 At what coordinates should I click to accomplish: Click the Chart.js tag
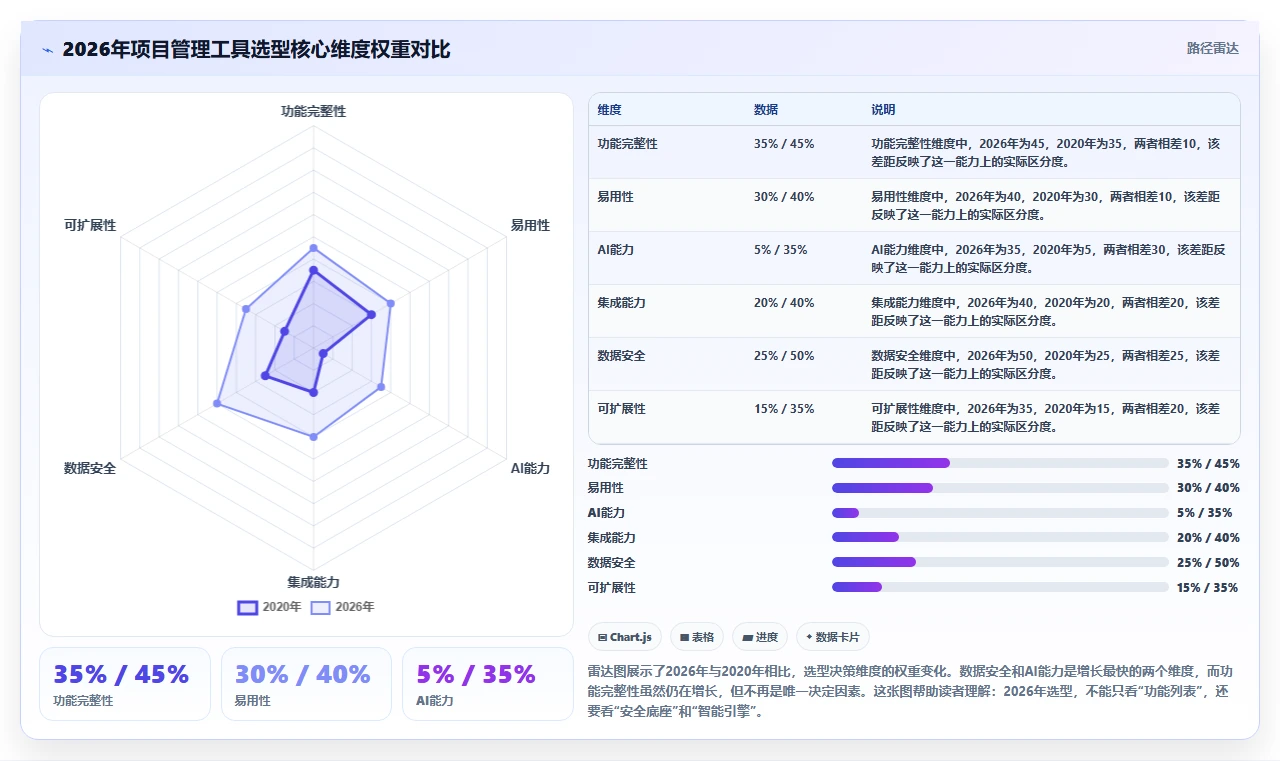tap(625, 637)
